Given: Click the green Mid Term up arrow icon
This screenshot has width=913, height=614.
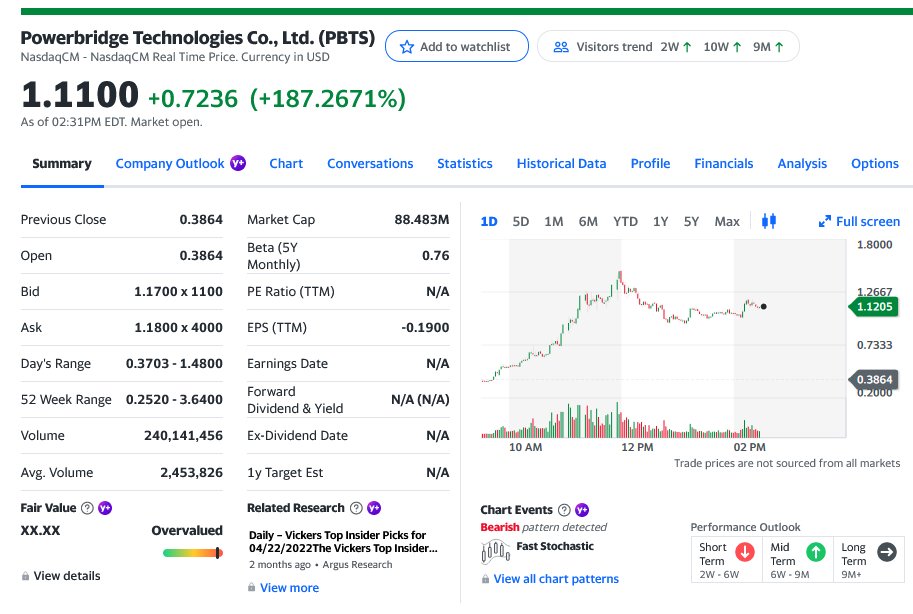Looking at the screenshot, I should coord(816,552).
